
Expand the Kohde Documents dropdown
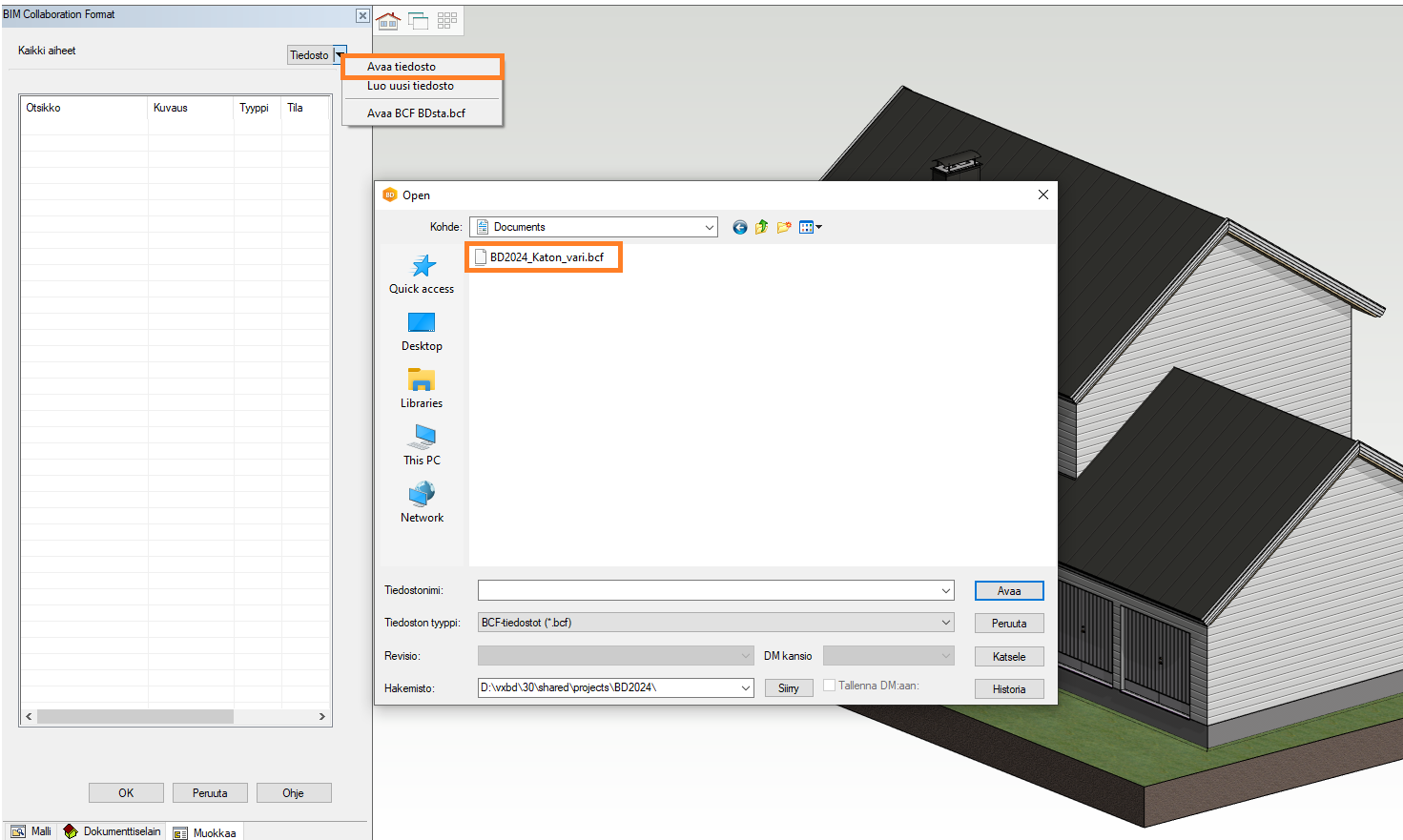709,227
